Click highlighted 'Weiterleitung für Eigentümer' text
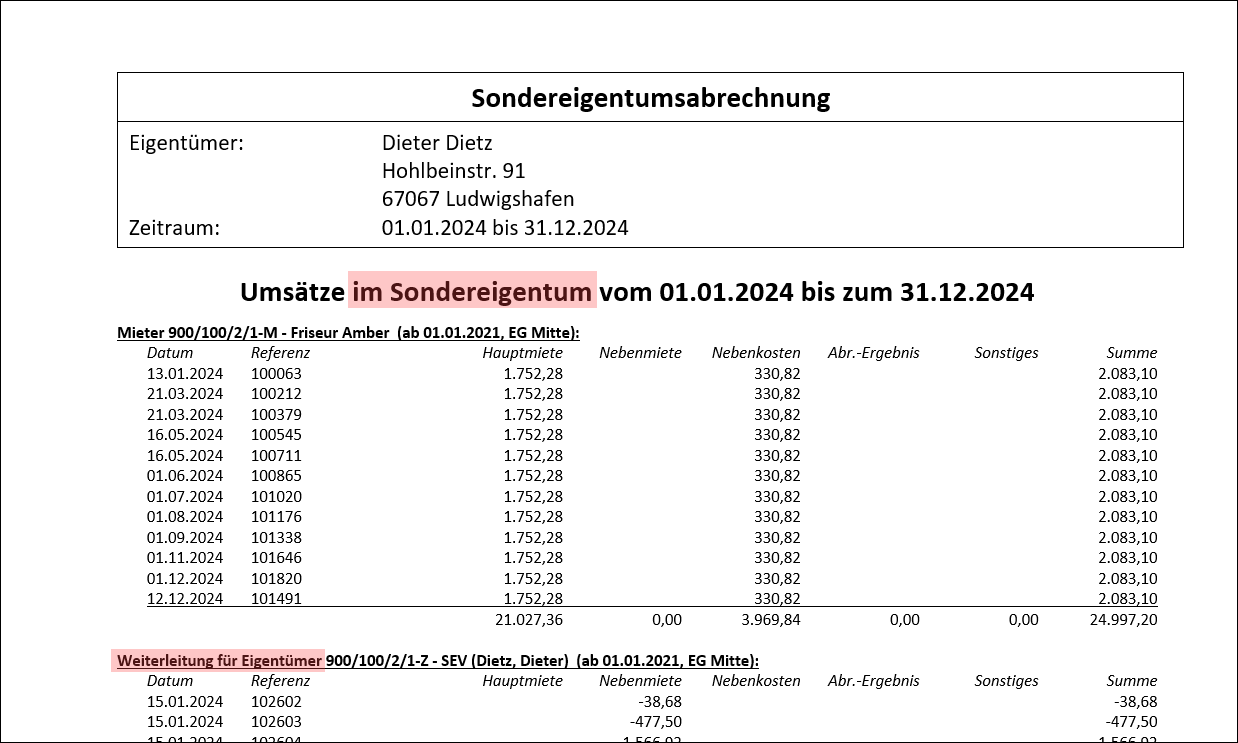The height and width of the screenshot is (743, 1238). 218,660
